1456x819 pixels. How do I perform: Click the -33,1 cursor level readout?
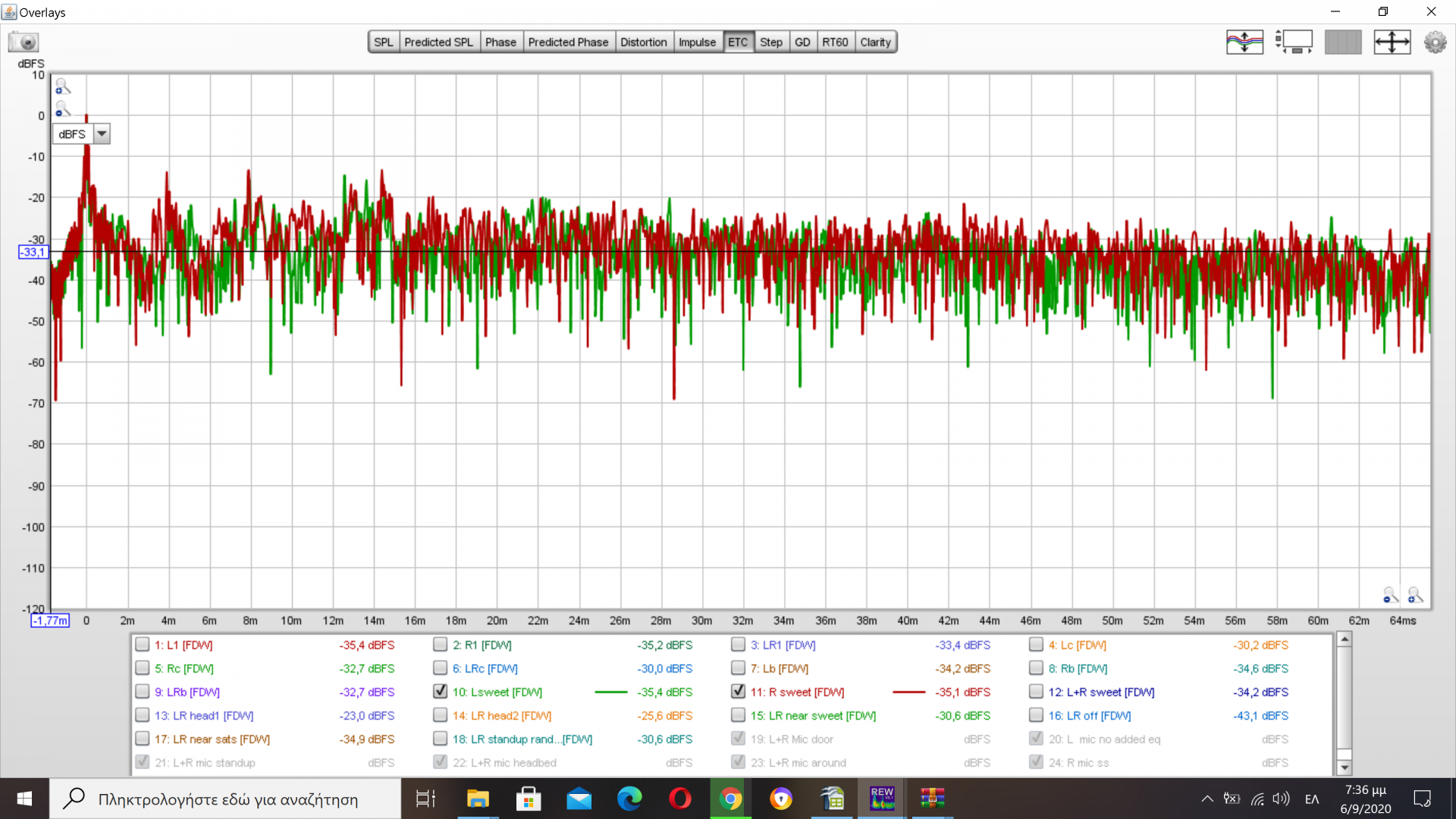[x=33, y=252]
